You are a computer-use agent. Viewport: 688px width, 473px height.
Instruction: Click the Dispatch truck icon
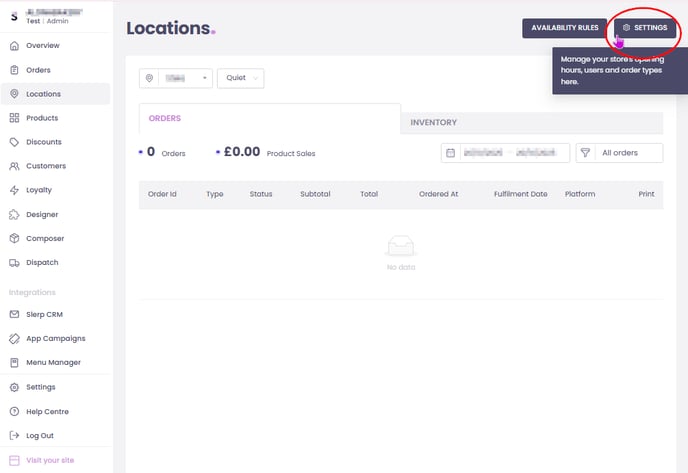coord(14,263)
